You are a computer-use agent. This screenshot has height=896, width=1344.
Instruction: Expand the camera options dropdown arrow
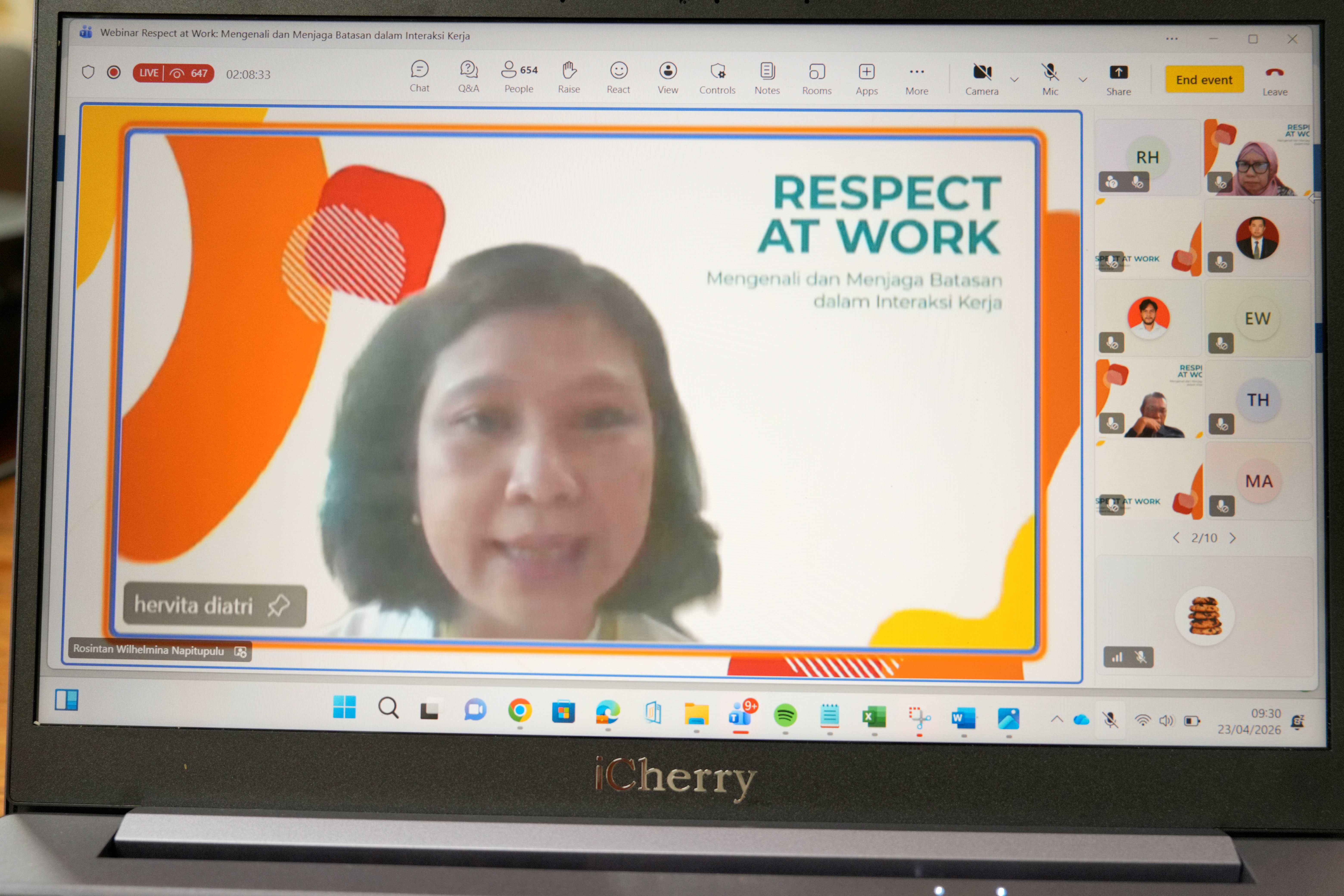coord(1014,79)
